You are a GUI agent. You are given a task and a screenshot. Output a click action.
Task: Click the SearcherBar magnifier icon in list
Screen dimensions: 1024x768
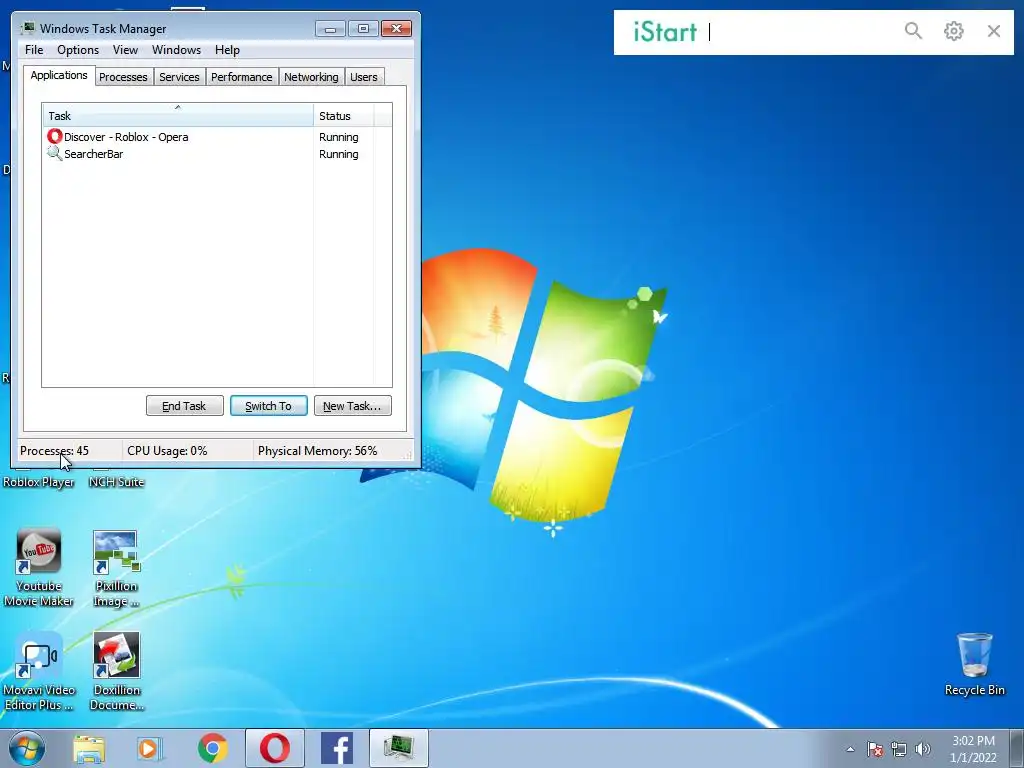coord(54,153)
